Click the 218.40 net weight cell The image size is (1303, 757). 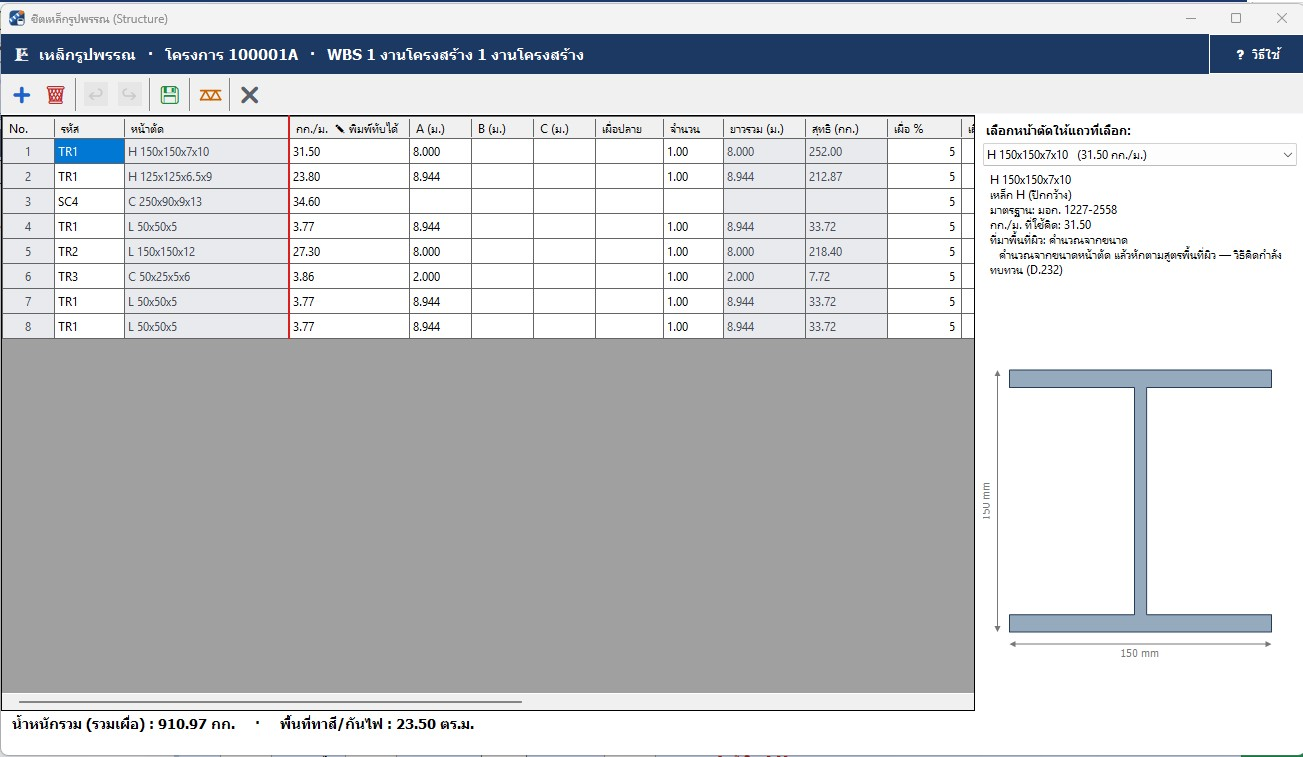pos(846,252)
